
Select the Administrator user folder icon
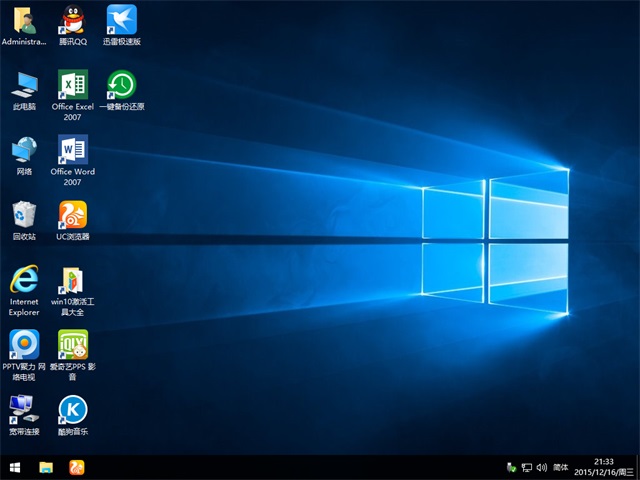point(24,20)
